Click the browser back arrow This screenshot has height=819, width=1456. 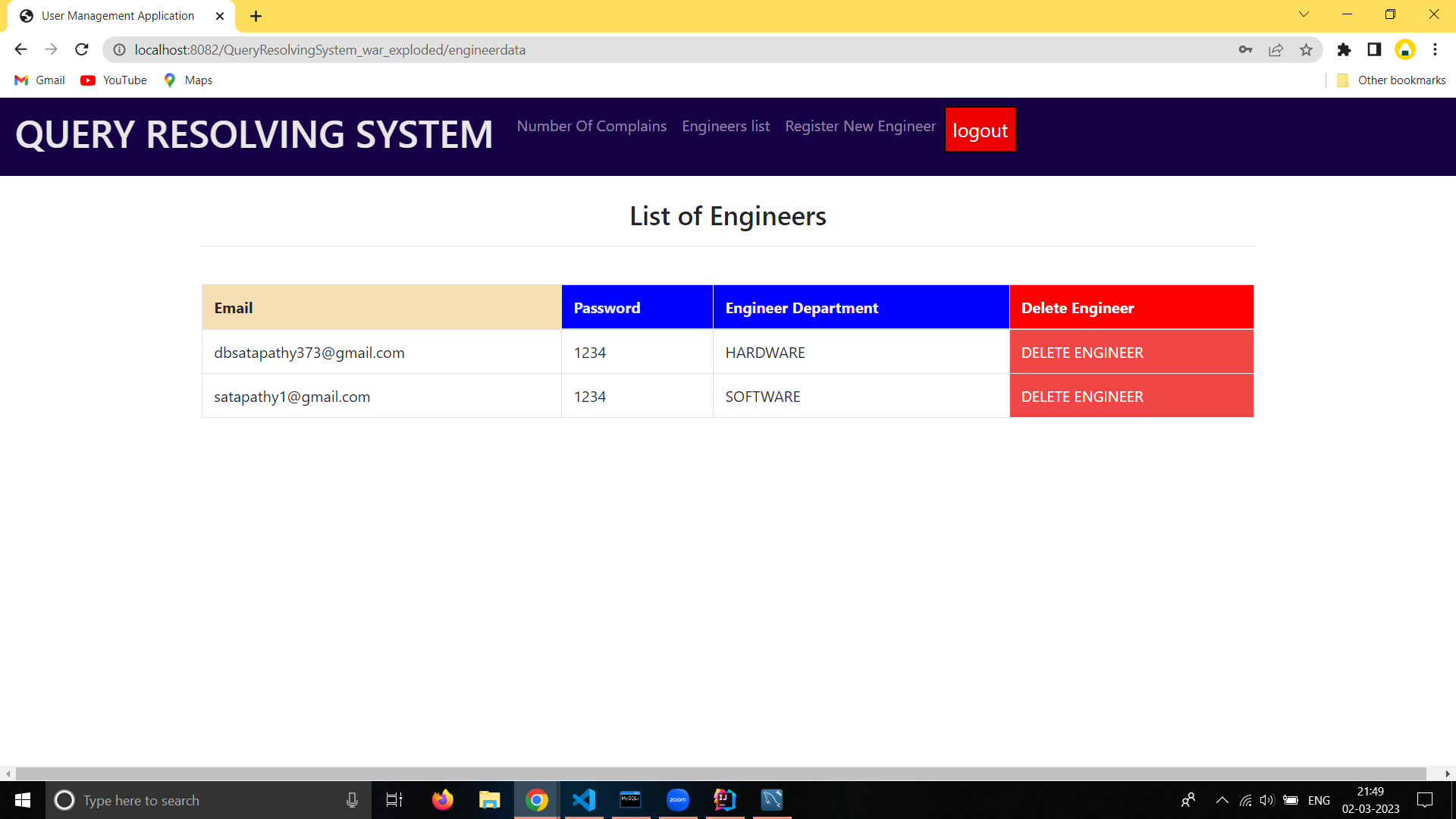pos(20,50)
